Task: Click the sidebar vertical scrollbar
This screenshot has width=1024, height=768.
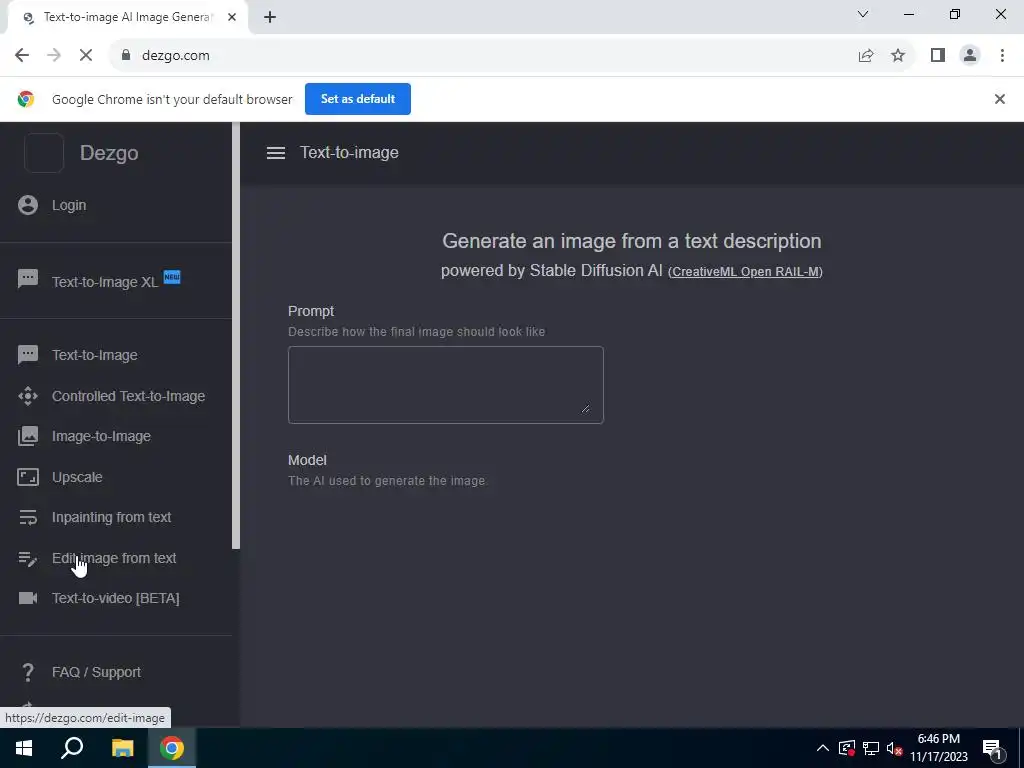Action: point(236,336)
